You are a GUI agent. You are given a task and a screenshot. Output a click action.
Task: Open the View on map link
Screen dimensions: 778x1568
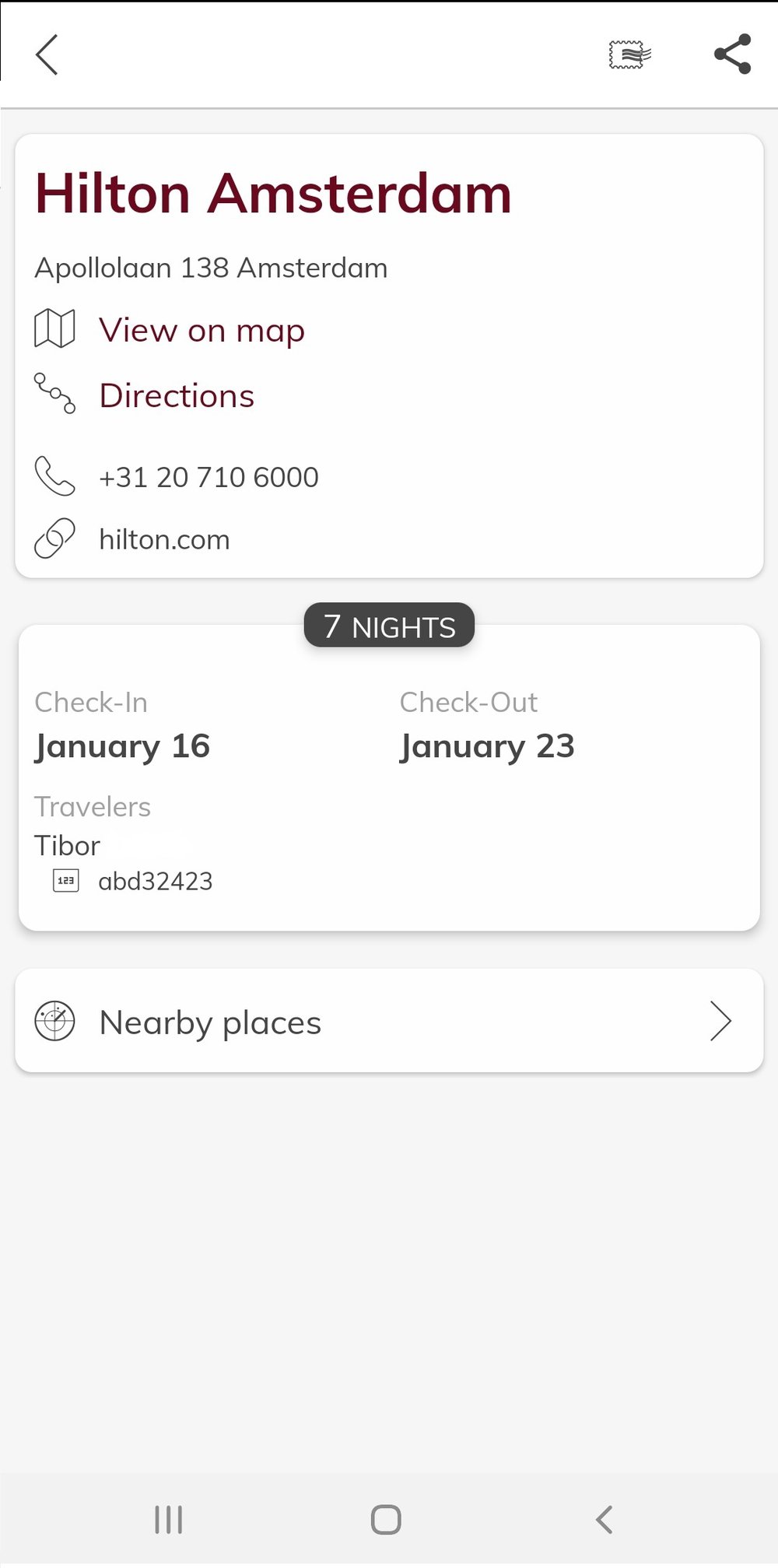(x=202, y=330)
